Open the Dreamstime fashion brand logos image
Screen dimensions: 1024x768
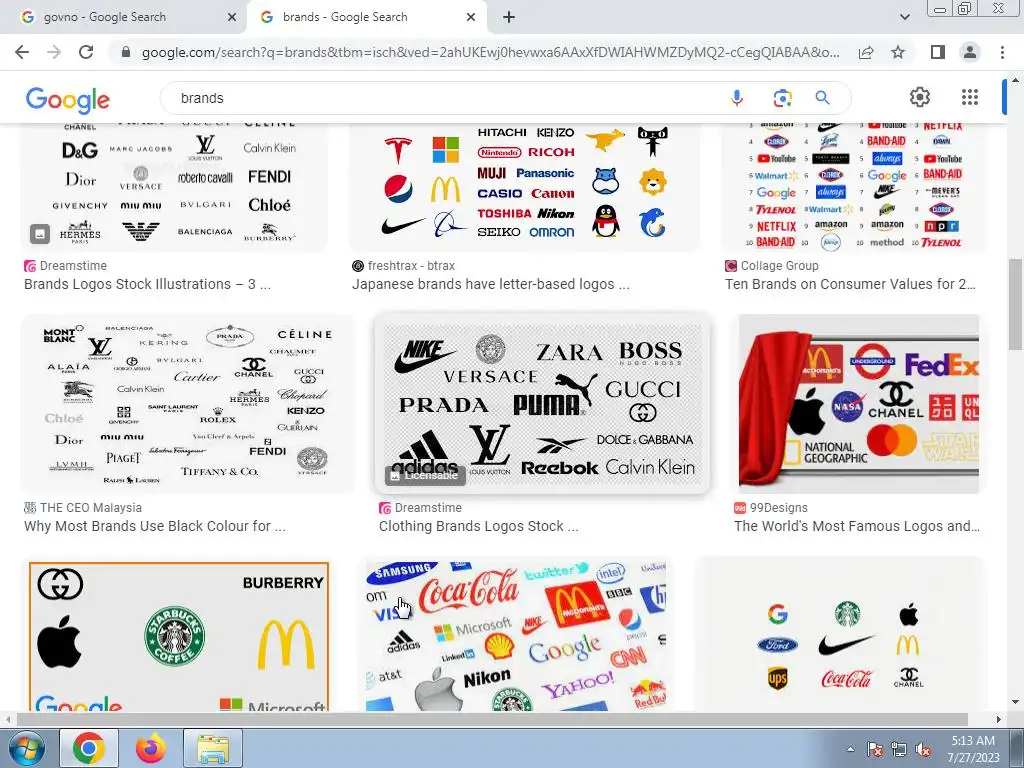174,185
